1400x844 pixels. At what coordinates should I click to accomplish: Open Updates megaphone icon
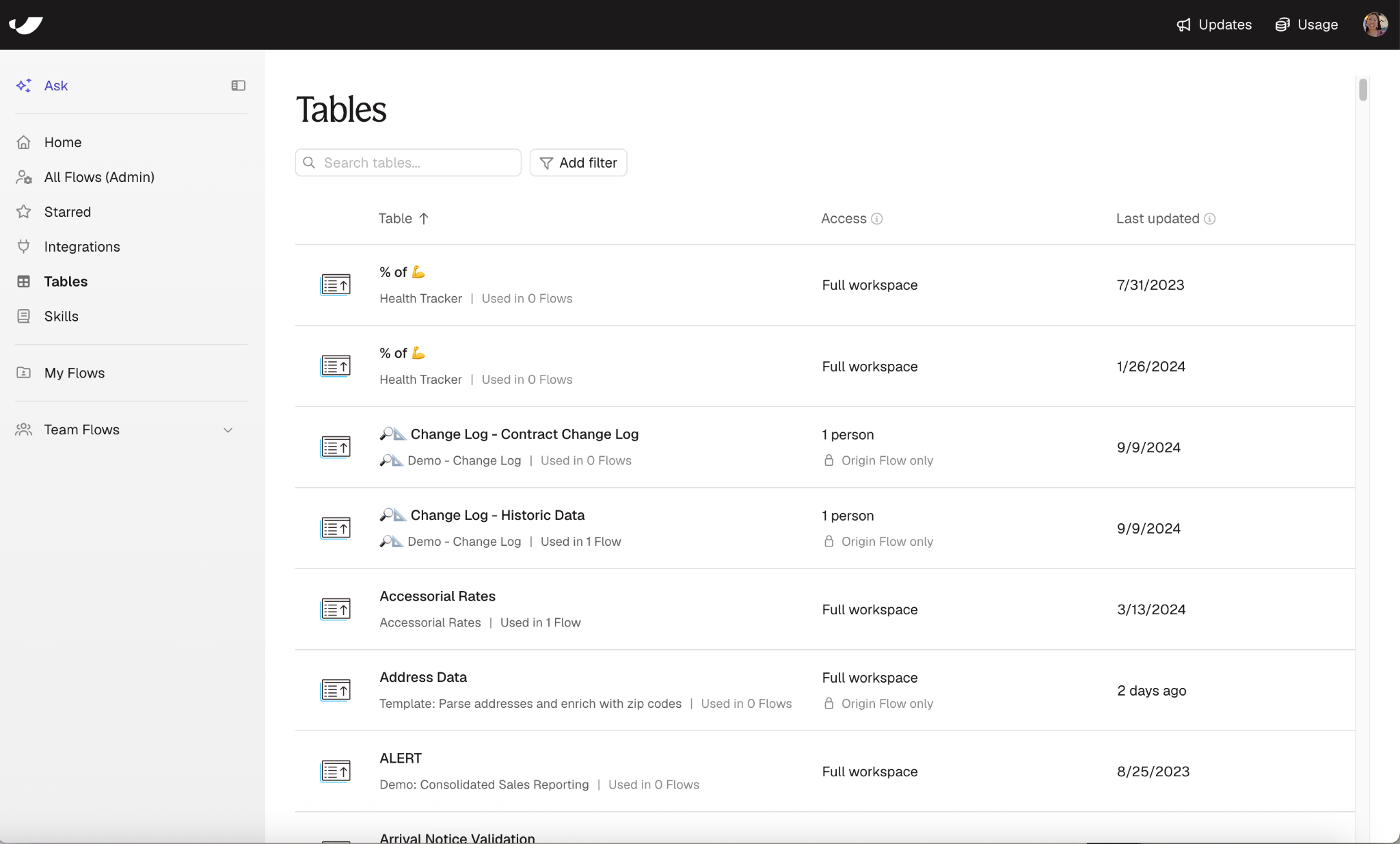click(1183, 25)
